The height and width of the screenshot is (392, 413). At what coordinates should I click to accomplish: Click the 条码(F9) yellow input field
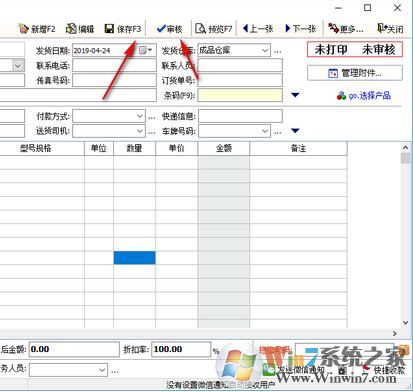[x=240, y=95]
